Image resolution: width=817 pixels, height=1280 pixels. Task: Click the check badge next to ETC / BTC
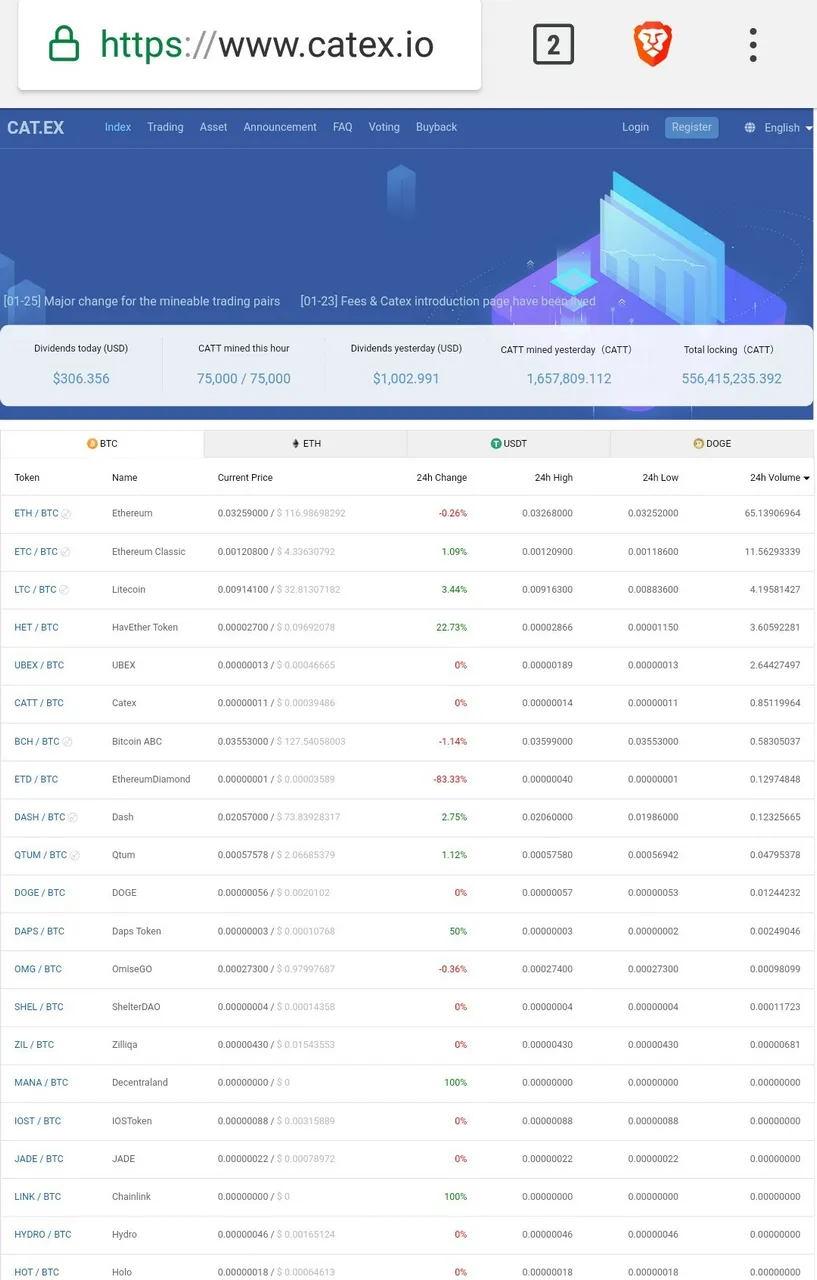(66, 552)
